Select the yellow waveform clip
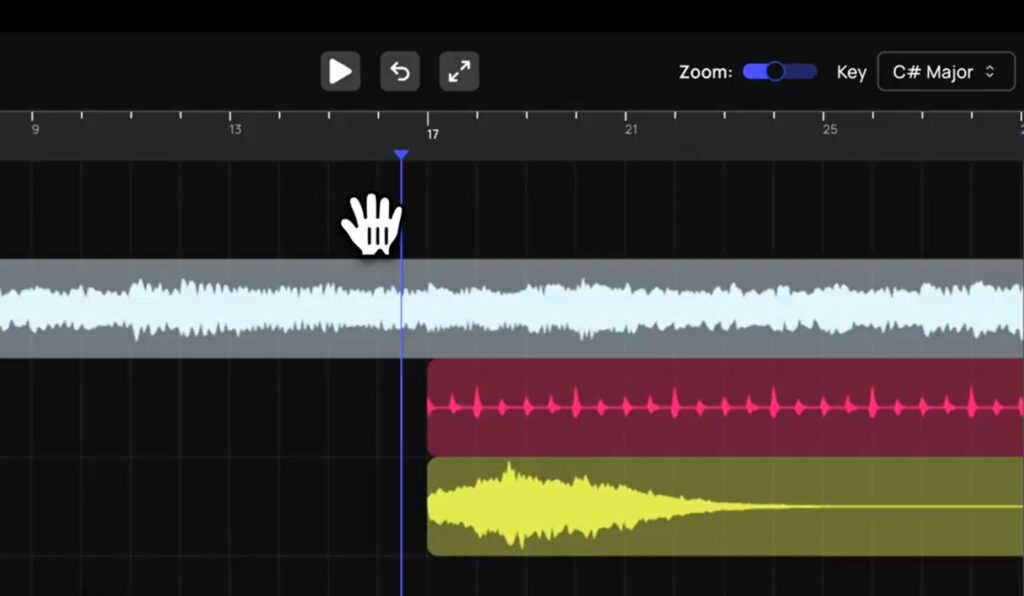 (x=726, y=507)
